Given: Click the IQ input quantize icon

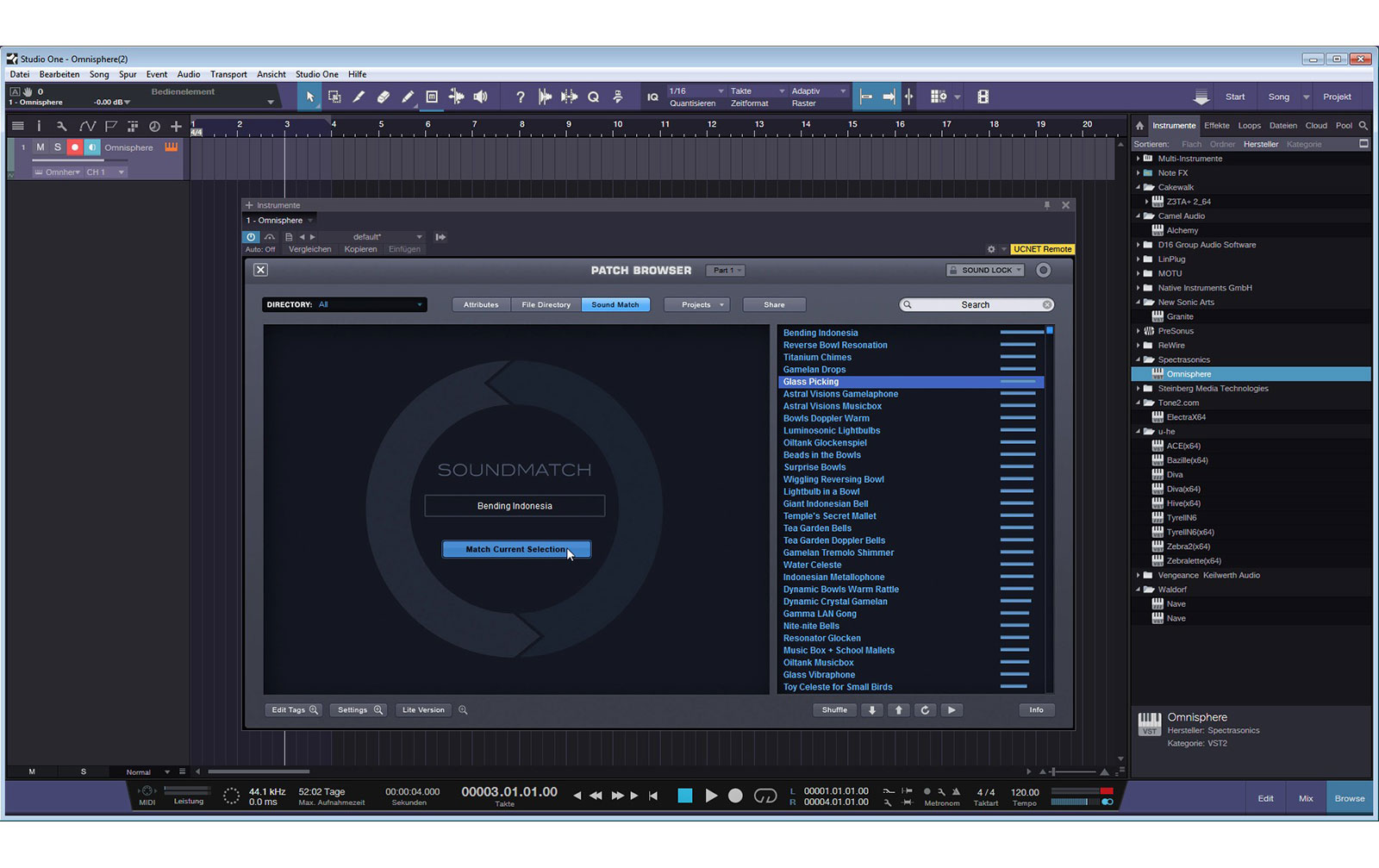Looking at the screenshot, I should click(x=652, y=97).
